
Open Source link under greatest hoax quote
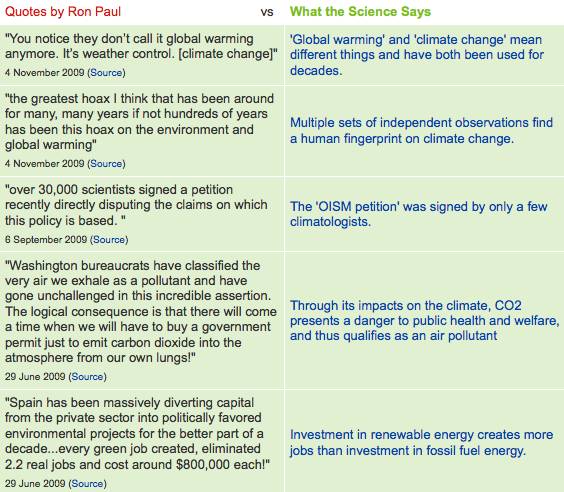[x=106, y=164]
